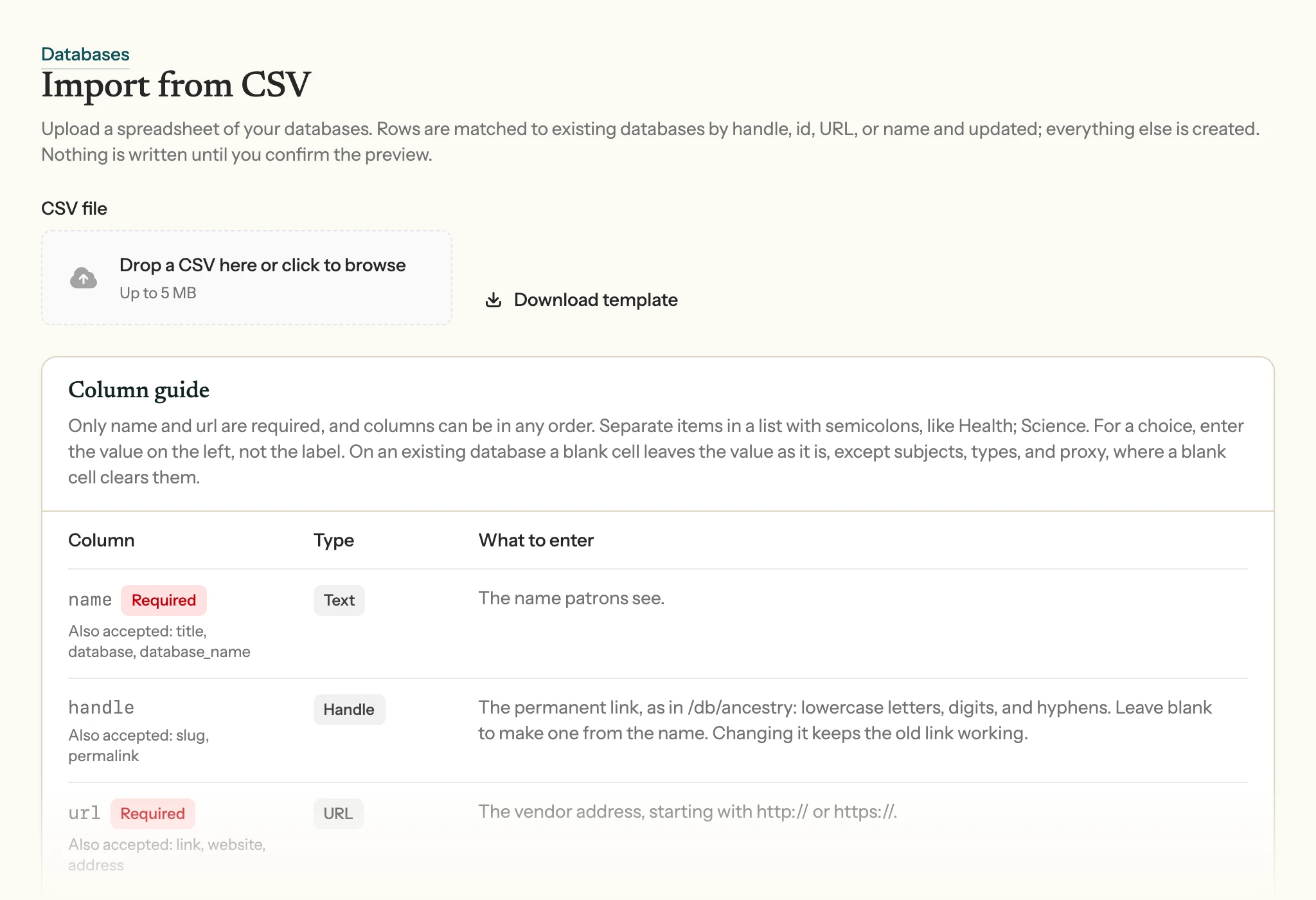Click the url column label

(84, 813)
